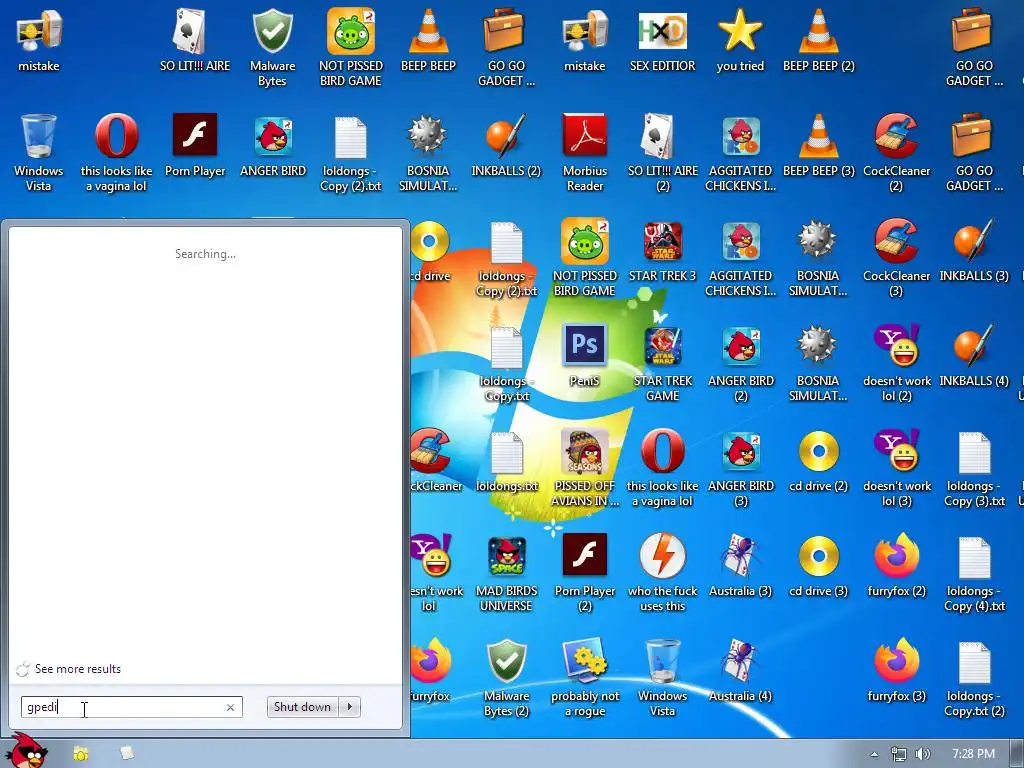The height and width of the screenshot is (768, 1024).
Task: Open the 'doesn't work lol (2)' Yahoo icon
Action: tap(896, 362)
